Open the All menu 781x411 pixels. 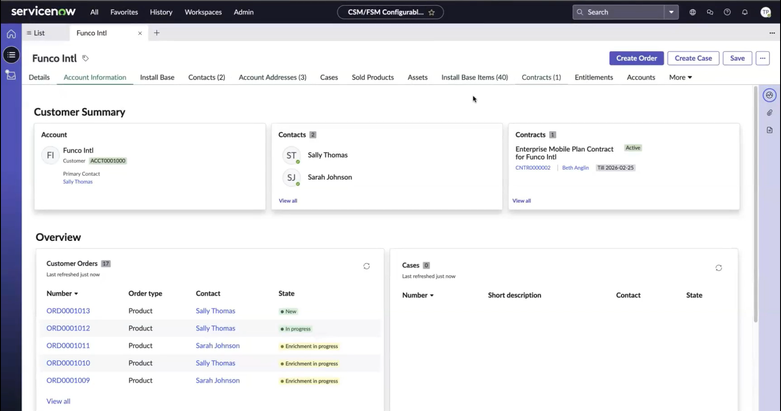[x=94, y=12]
